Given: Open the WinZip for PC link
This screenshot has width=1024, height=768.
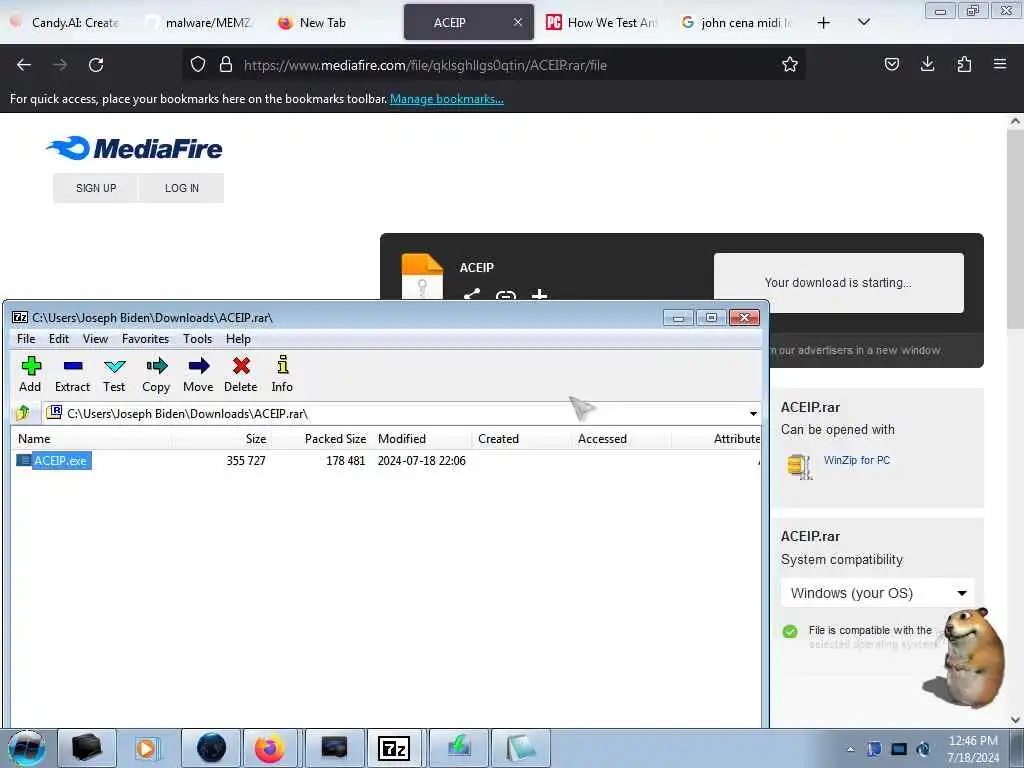Looking at the screenshot, I should point(857,460).
